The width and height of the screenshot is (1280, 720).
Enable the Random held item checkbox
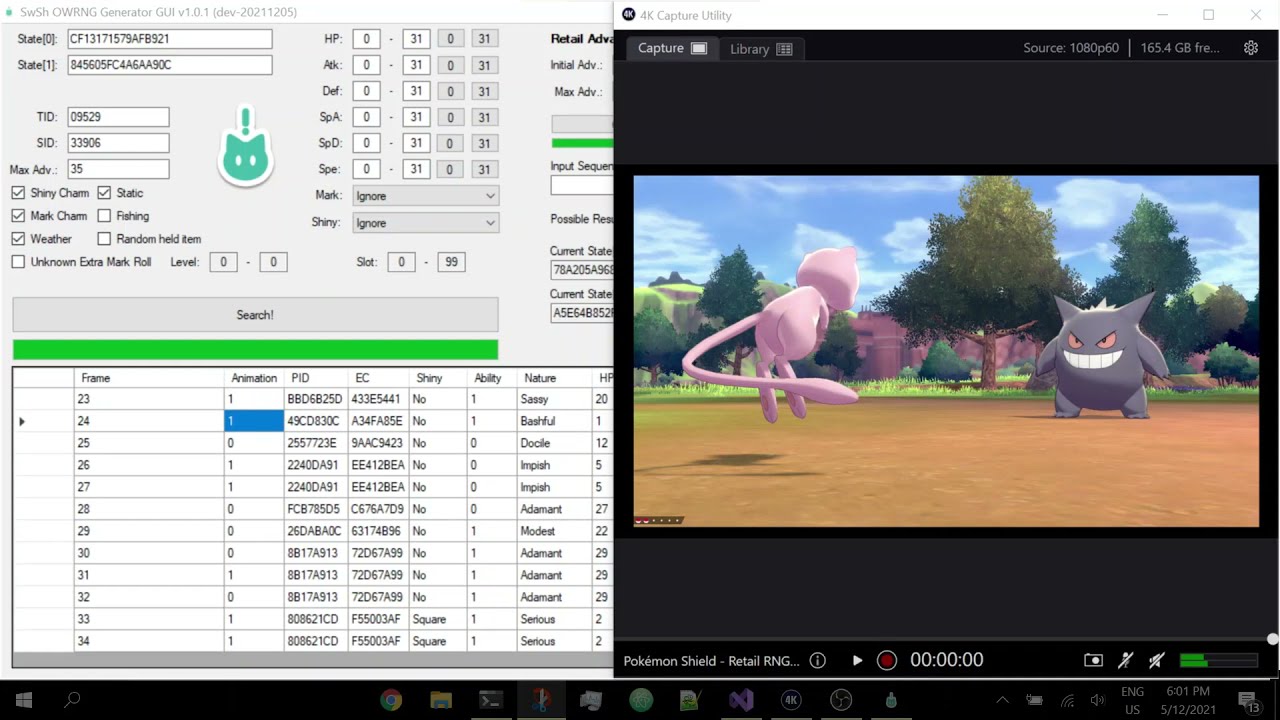tap(104, 239)
